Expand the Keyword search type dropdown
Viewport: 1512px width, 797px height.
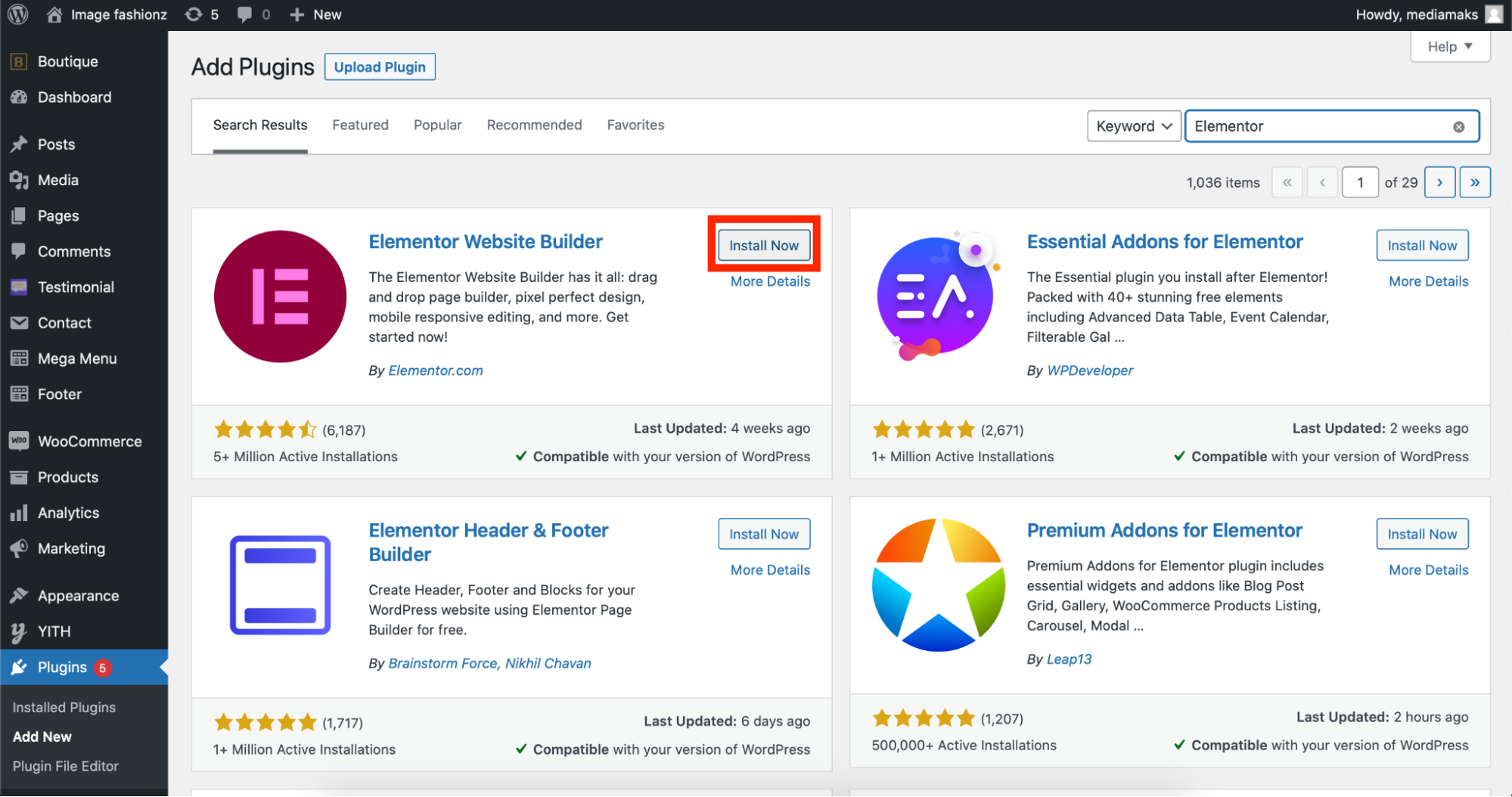pyautogui.click(x=1133, y=126)
